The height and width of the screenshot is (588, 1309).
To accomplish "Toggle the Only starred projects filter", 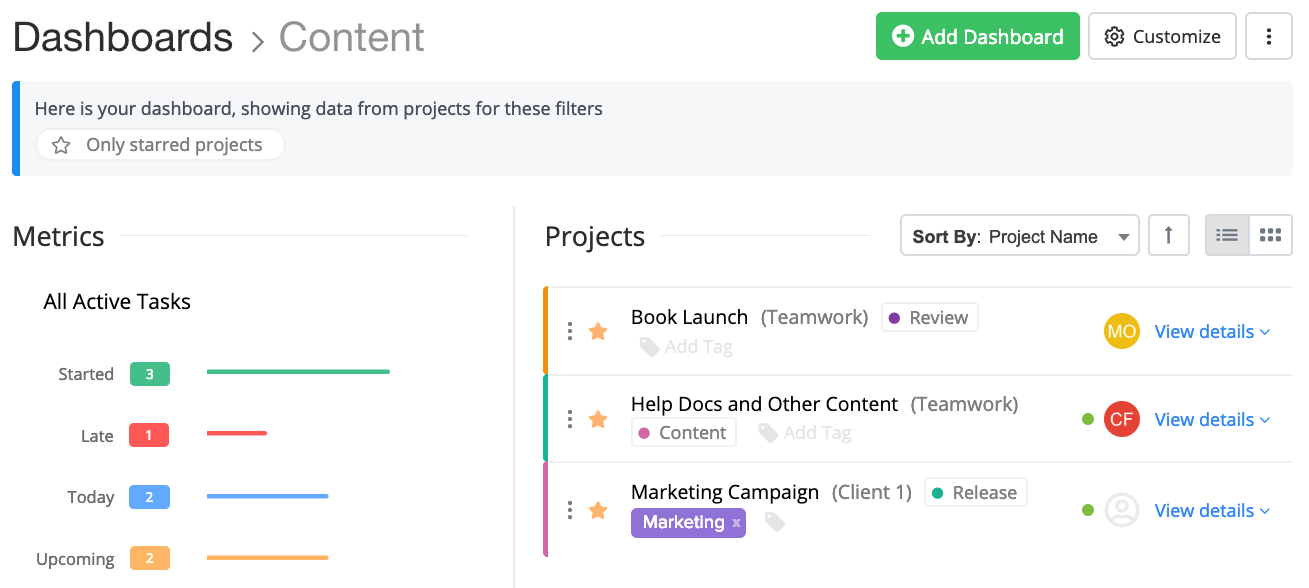I will tap(160, 145).
